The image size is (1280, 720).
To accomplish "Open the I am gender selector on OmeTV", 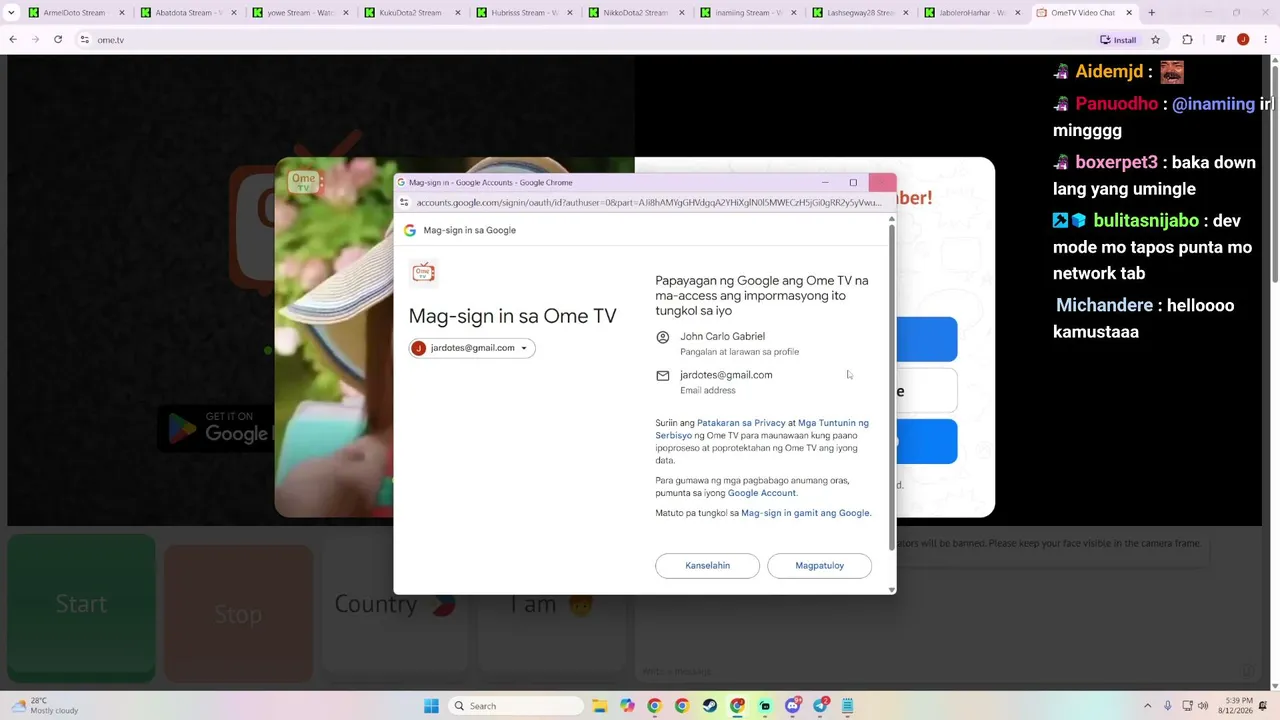I will (x=551, y=604).
